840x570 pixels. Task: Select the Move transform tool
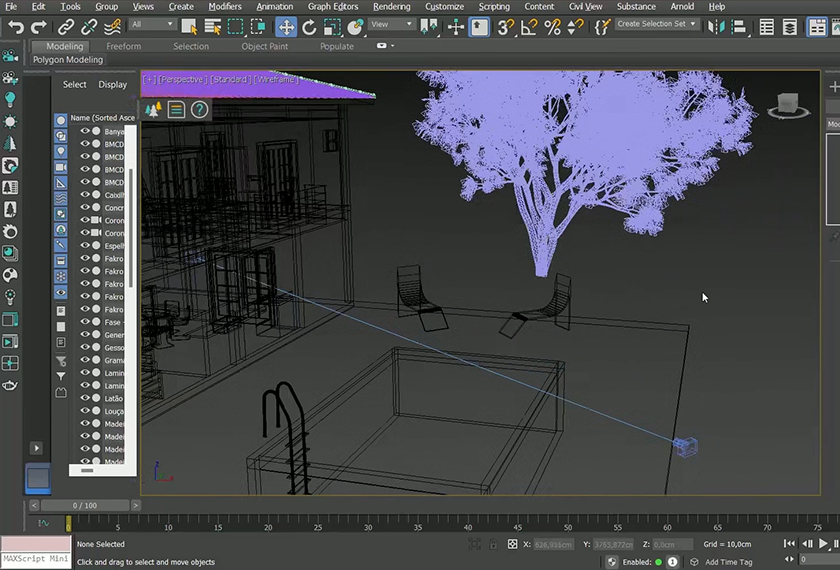point(286,26)
